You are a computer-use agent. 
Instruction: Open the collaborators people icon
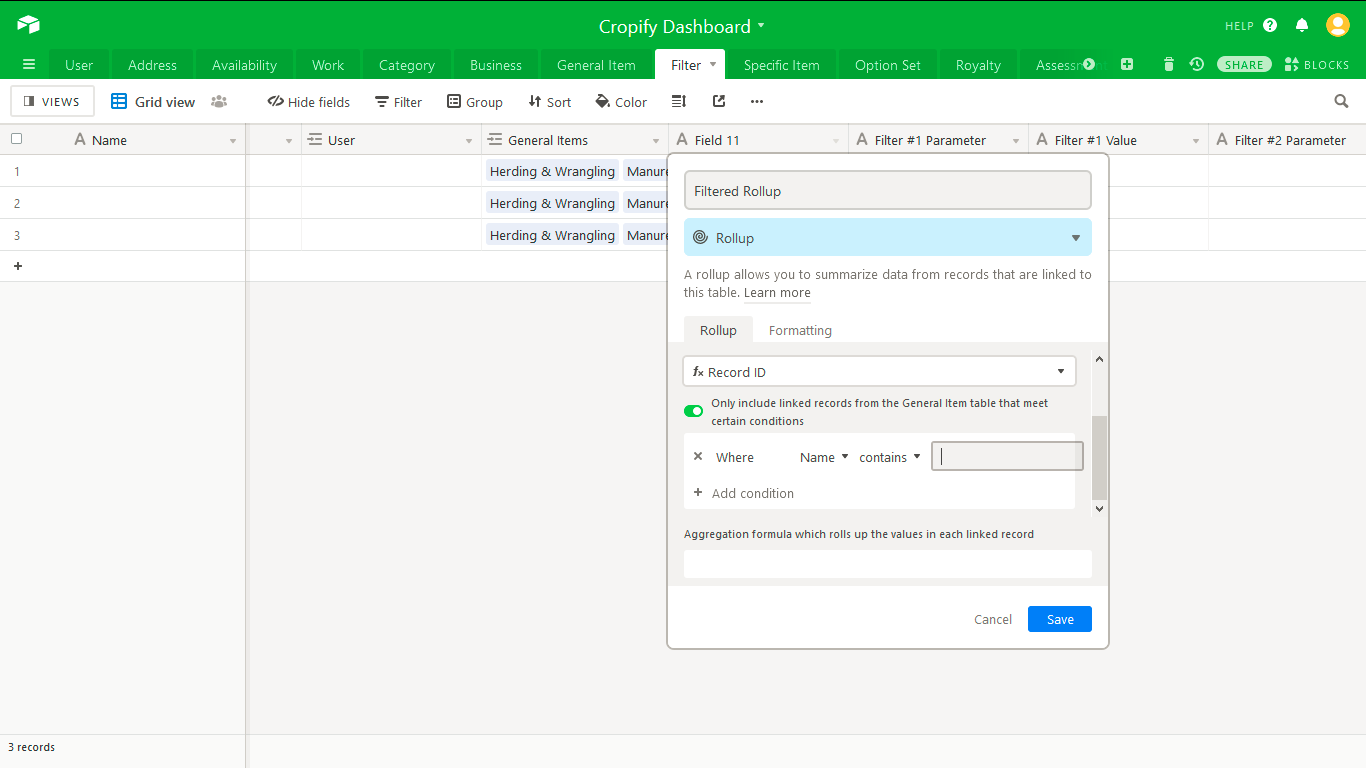click(219, 102)
